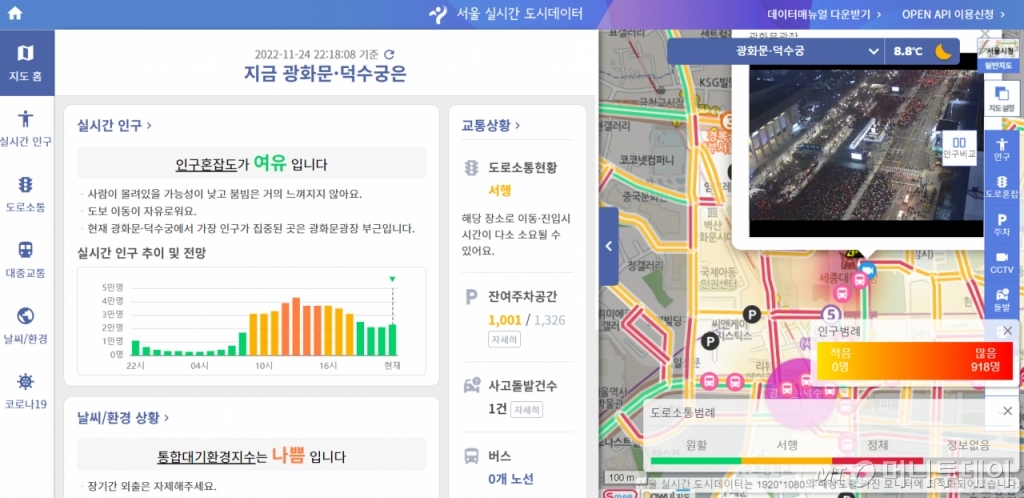The width and height of the screenshot is (1024, 498).
Task: Toggle the 인구 map layer
Action: (1001, 149)
